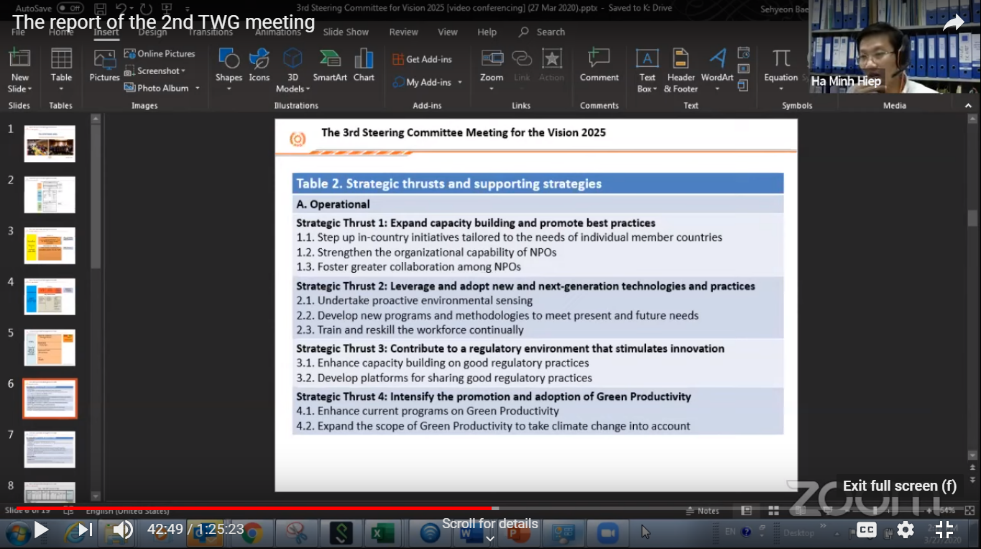The image size is (981, 549).
Task: Open the Slide Show tab
Action: point(344,32)
